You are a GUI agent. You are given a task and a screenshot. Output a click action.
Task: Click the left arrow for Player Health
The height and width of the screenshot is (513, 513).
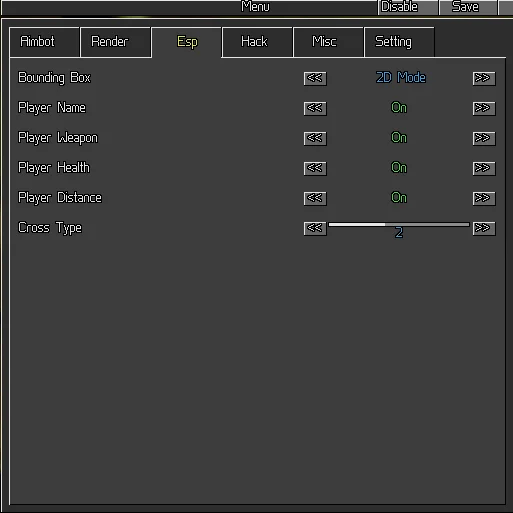click(x=315, y=168)
